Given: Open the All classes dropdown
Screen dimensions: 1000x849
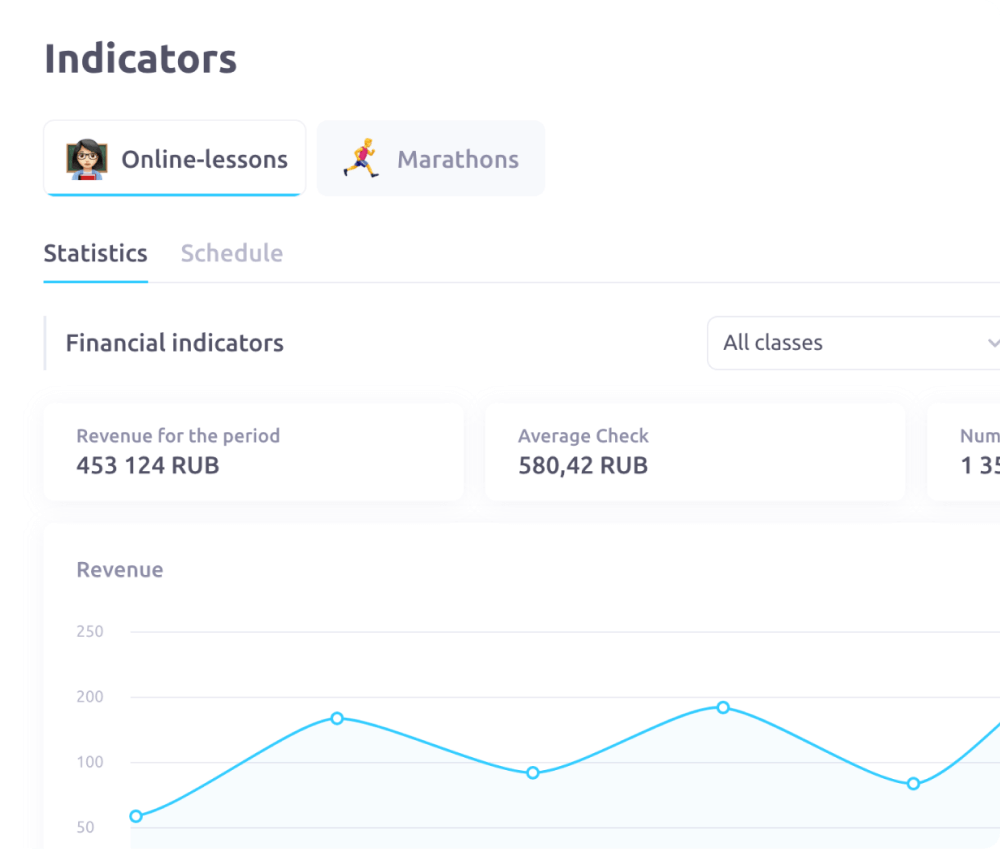Looking at the screenshot, I should pyautogui.click(x=853, y=343).
